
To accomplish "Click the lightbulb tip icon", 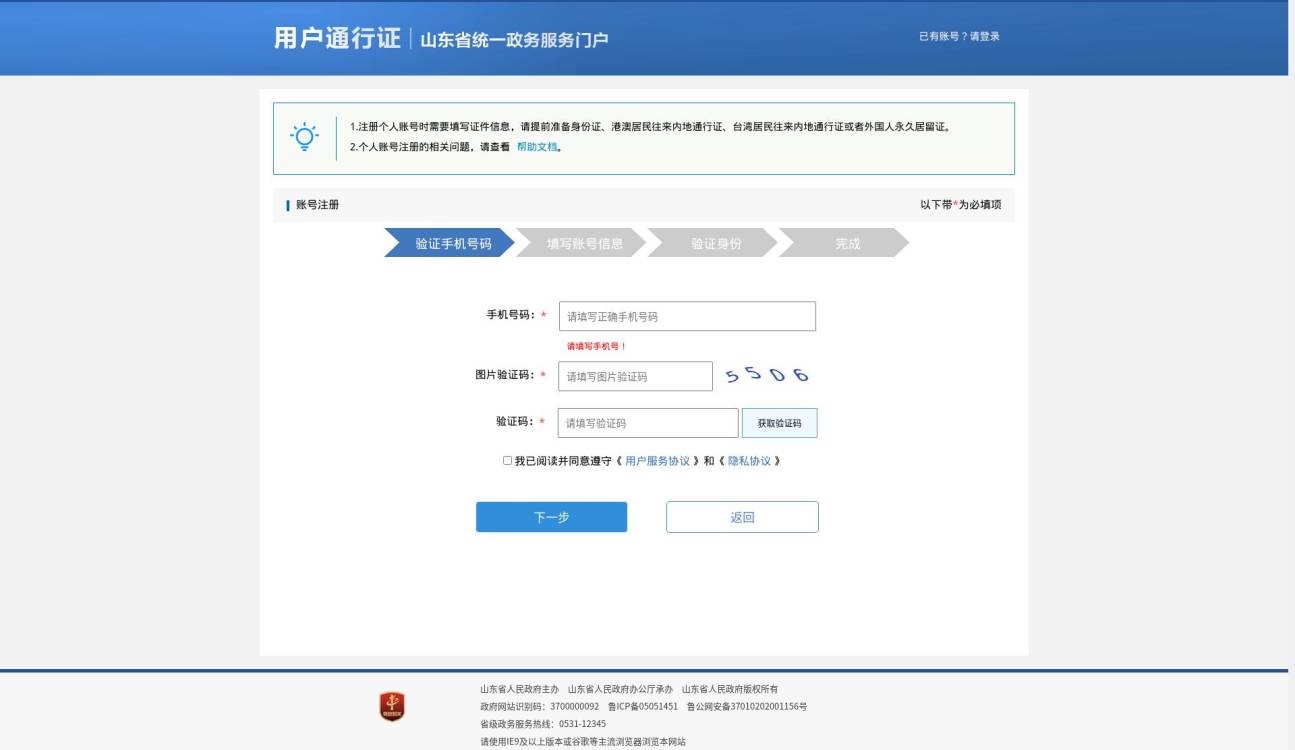I will (x=305, y=134).
